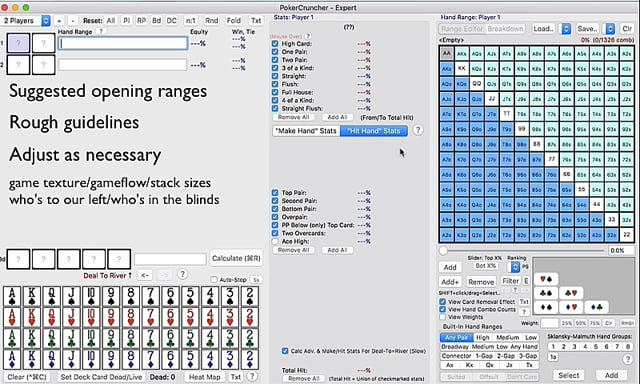Viewport: 640px width, 384px height.
Task: Expand the Load range dropdown arrow
Action: point(566,29)
